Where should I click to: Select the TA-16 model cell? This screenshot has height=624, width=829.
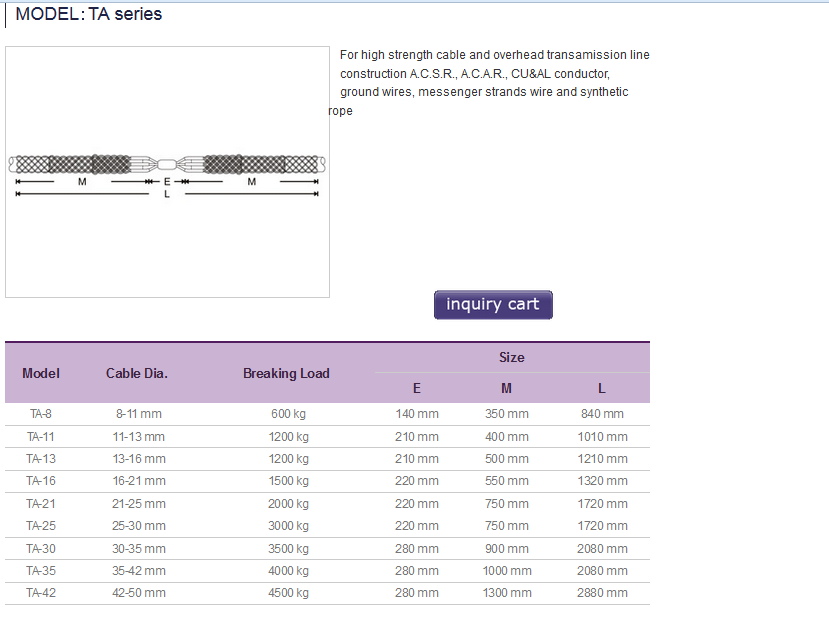(41, 481)
